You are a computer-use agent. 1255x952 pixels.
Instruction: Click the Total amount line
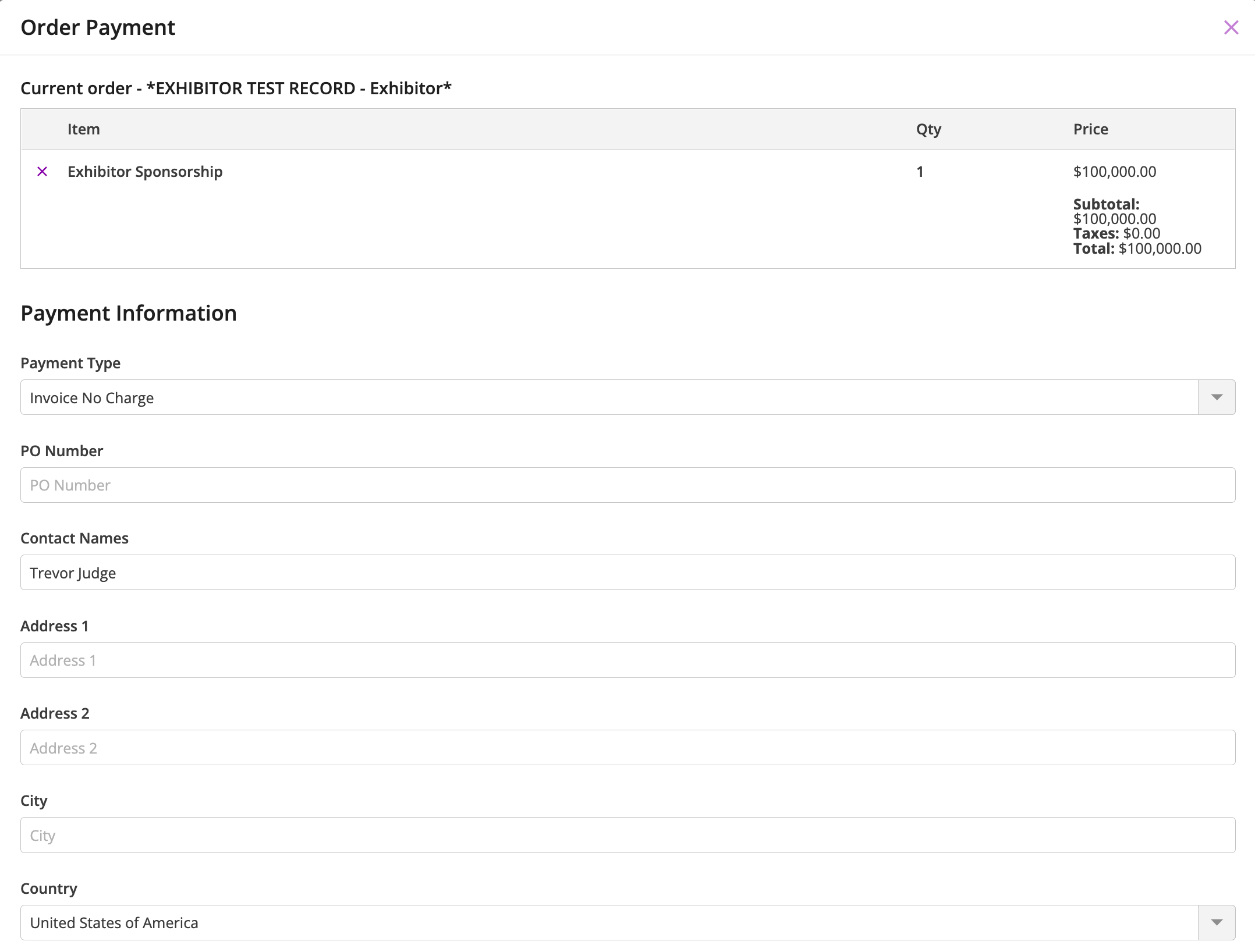(x=1137, y=249)
